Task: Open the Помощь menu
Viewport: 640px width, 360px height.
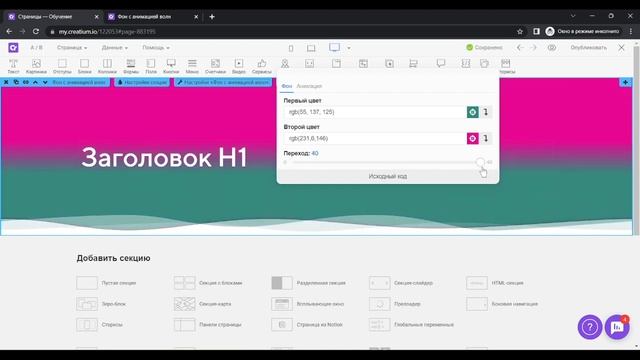Action: (x=156, y=48)
